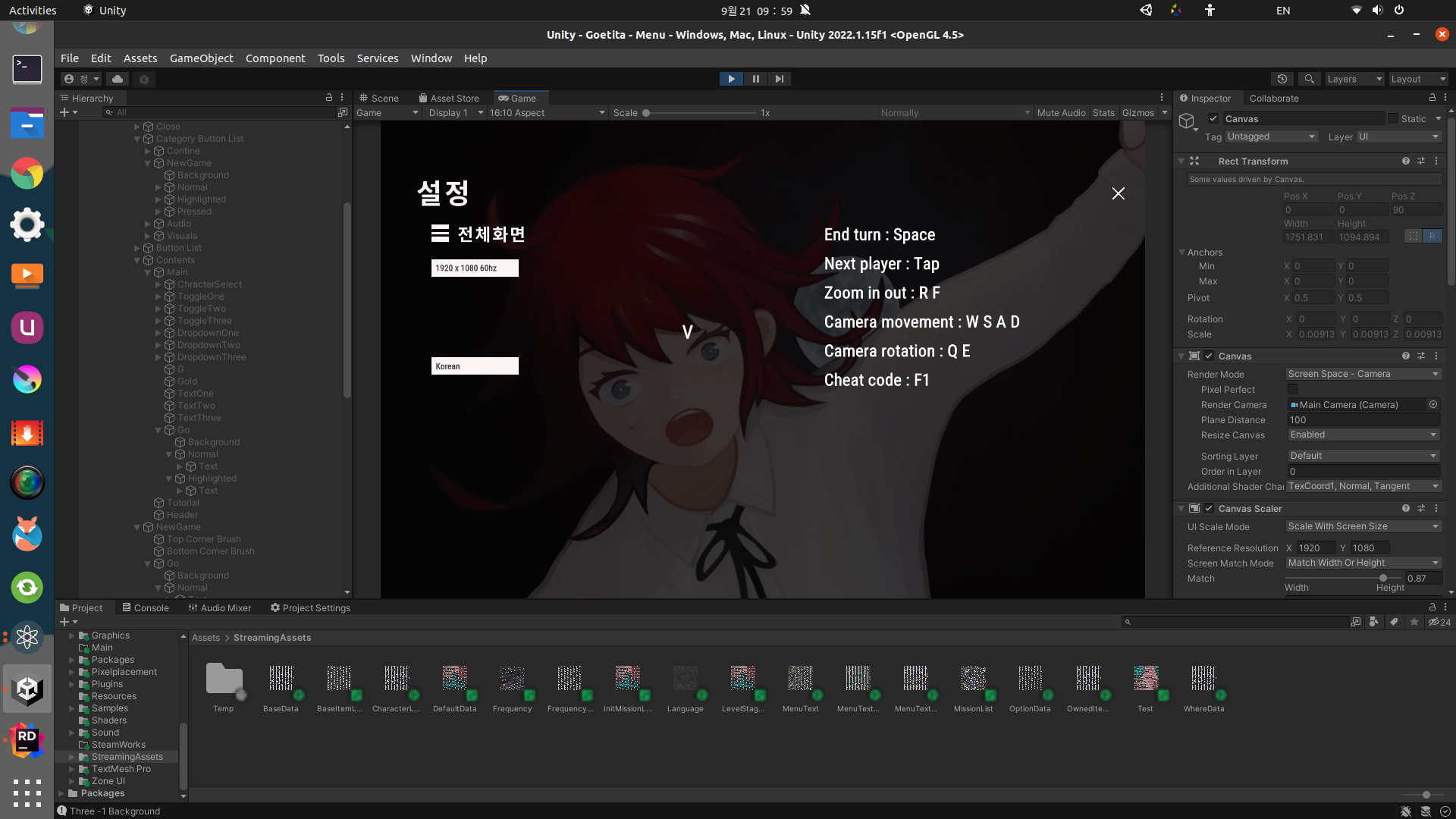Viewport: 1456px width, 819px height.
Task: Toggle Mute Audio in Game view
Action: [x=1061, y=112]
